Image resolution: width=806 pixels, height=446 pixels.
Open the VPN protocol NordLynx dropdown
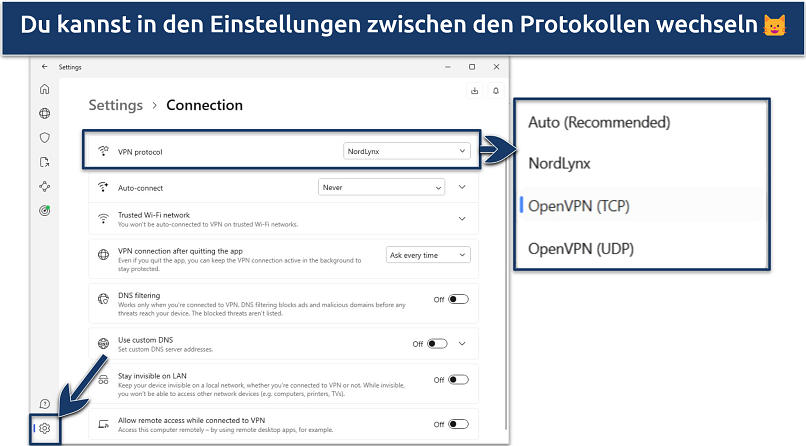pos(406,151)
